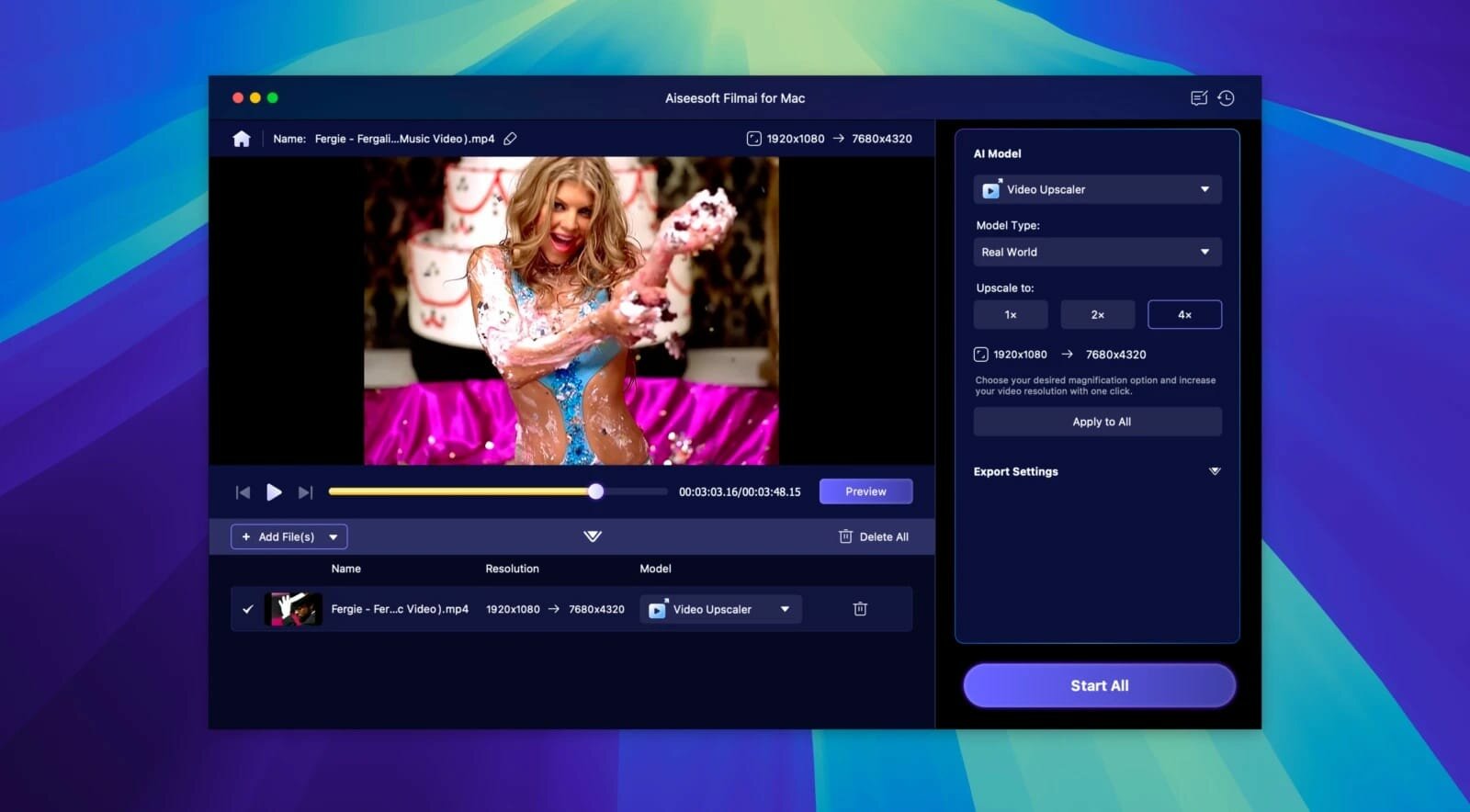Click the resolution icon in AI Model panel
The height and width of the screenshot is (812, 1470).
[981, 355]
